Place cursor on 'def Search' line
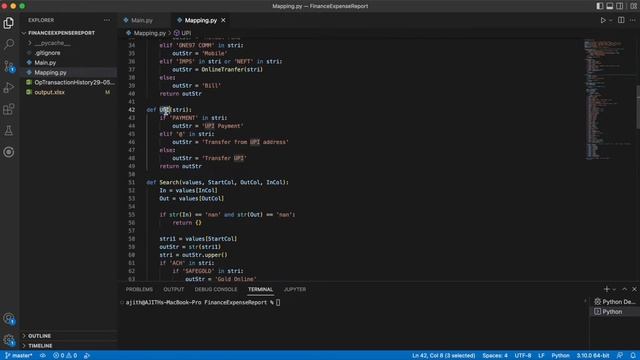This screenshot has height=360, width=640. tap(217, 182)
